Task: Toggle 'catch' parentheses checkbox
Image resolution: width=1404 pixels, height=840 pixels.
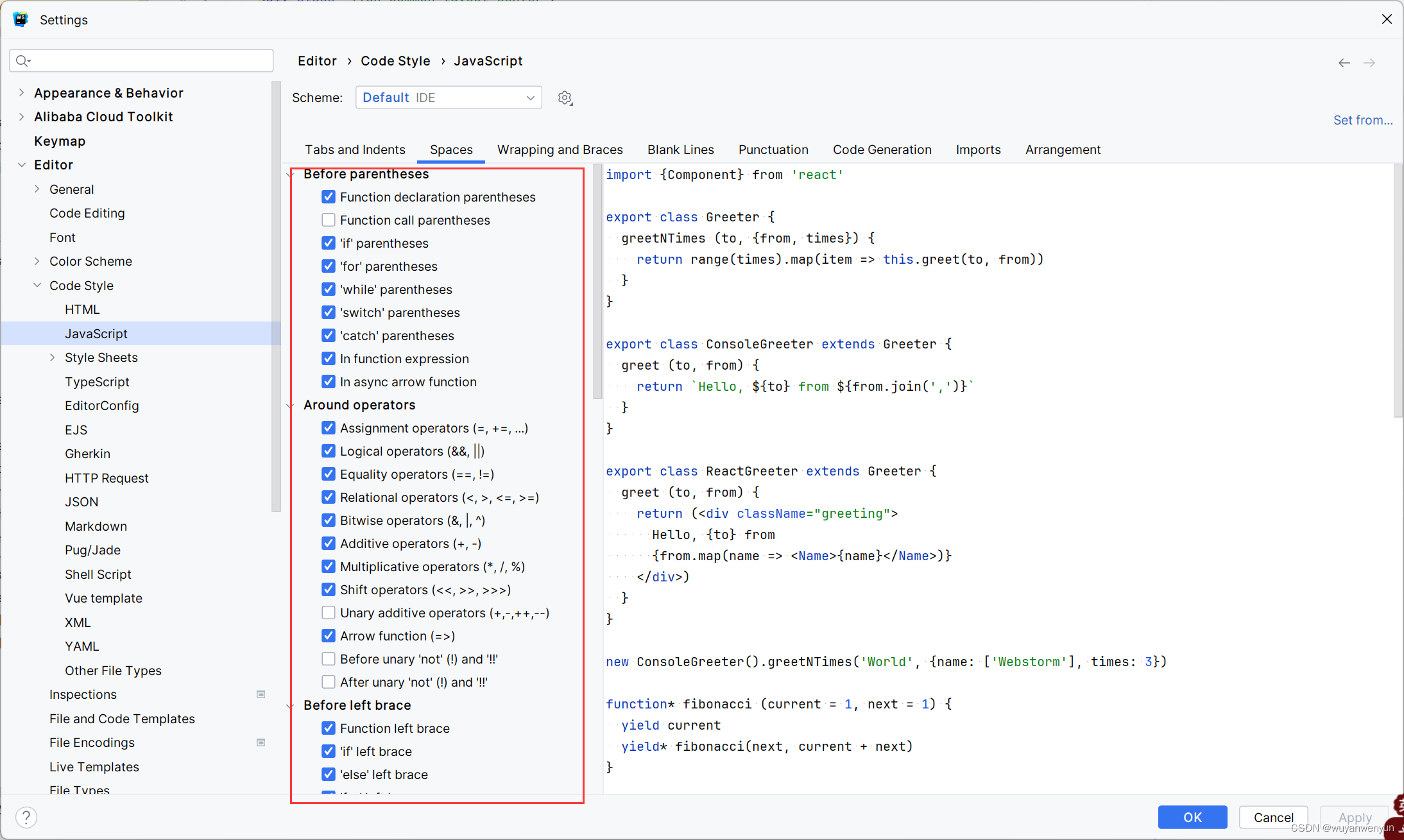Action: 329,336
